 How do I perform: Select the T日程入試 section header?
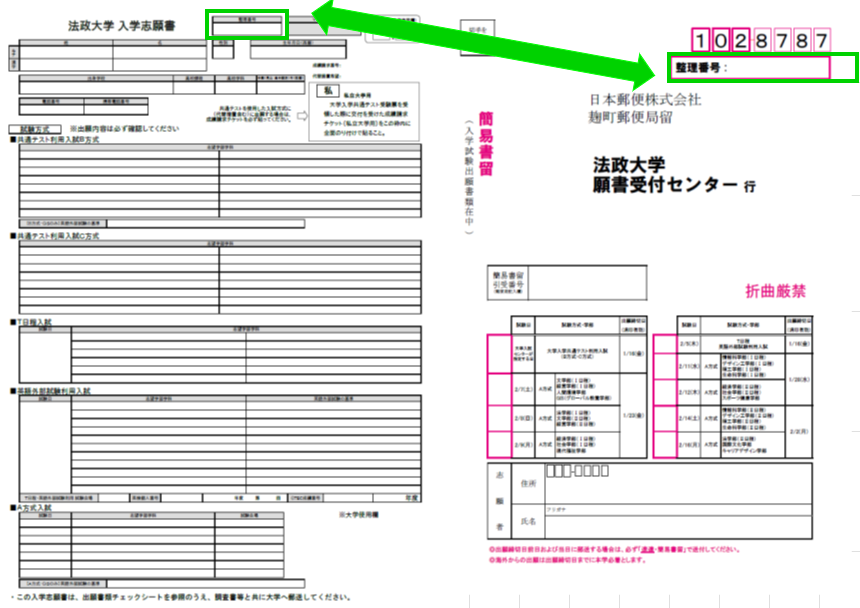tap(32, 323)
